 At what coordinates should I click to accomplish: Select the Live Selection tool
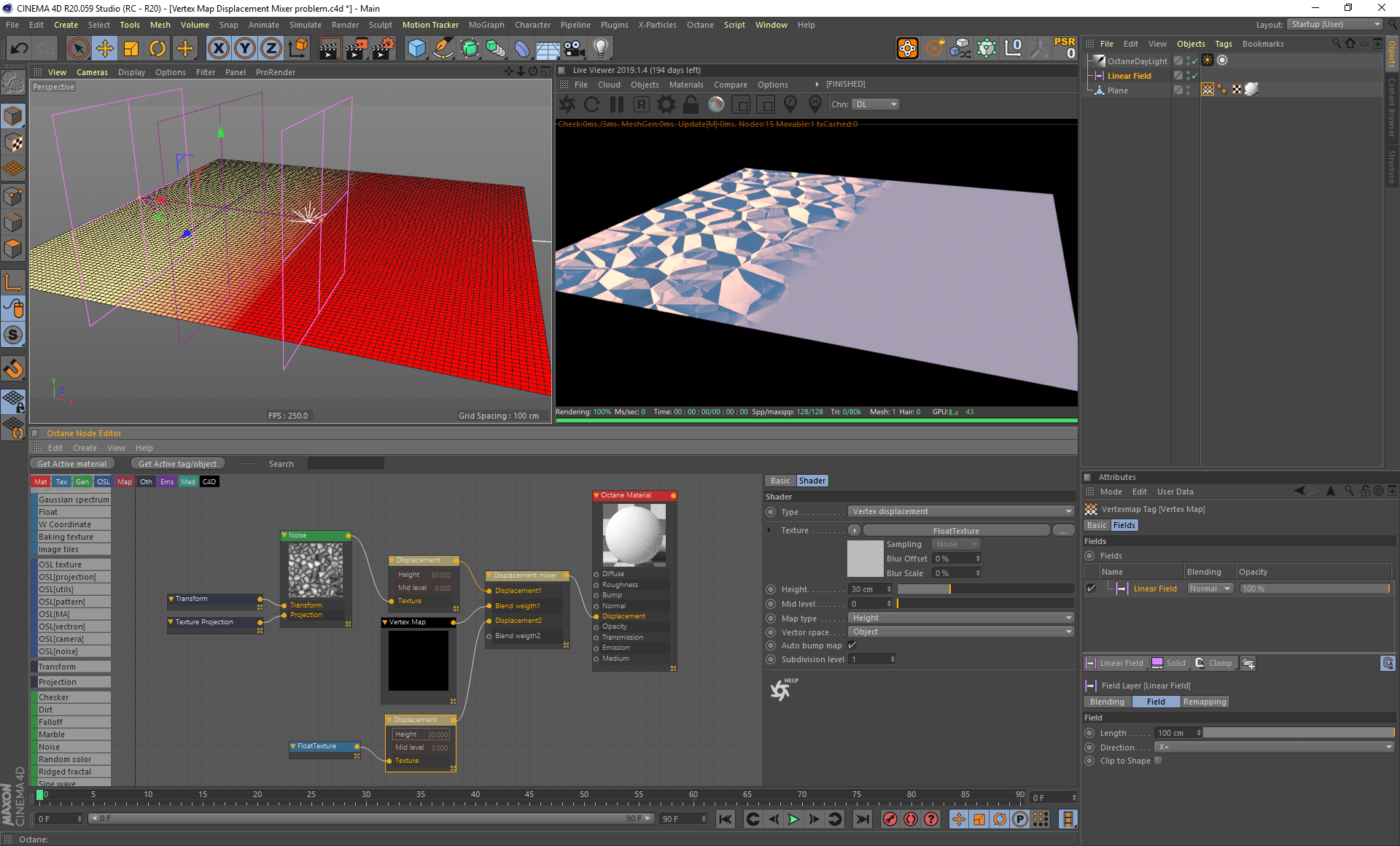[78, 49]
